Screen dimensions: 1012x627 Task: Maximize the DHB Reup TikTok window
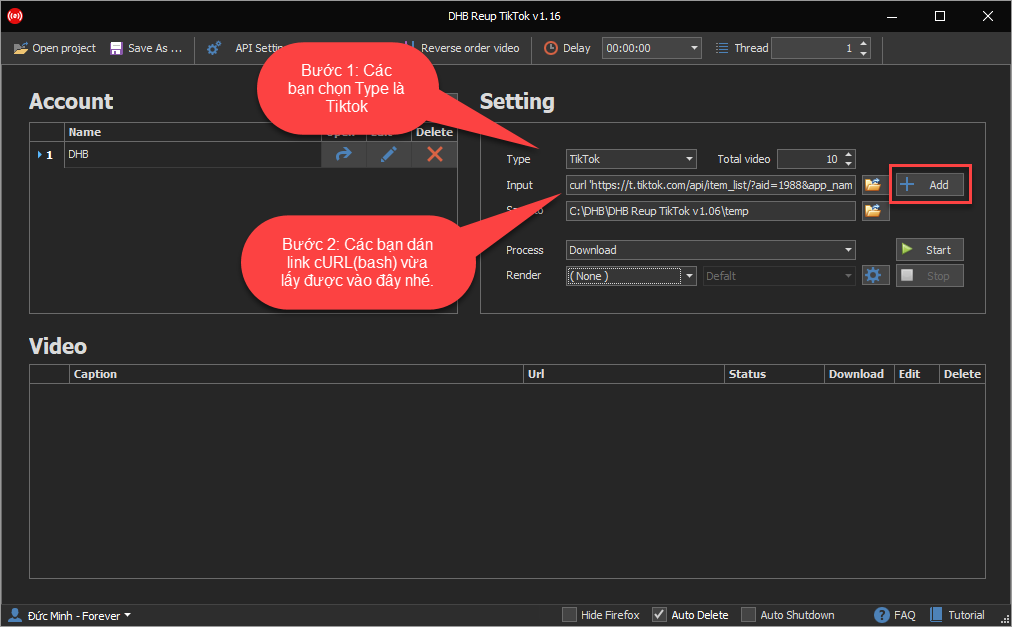940,16
